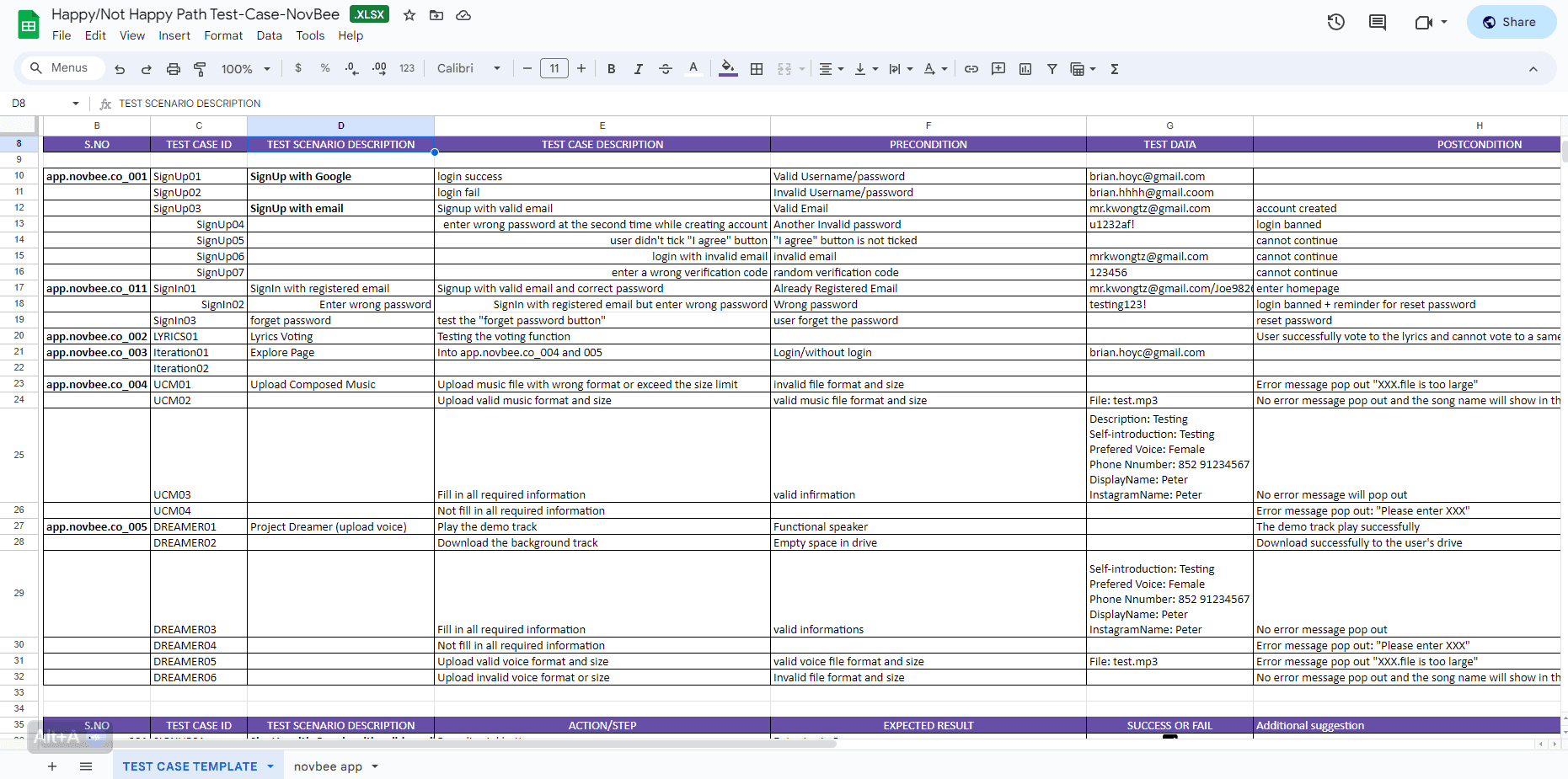Increase decimal places
The image size is (1568, 779).
[x=379, y=68]
